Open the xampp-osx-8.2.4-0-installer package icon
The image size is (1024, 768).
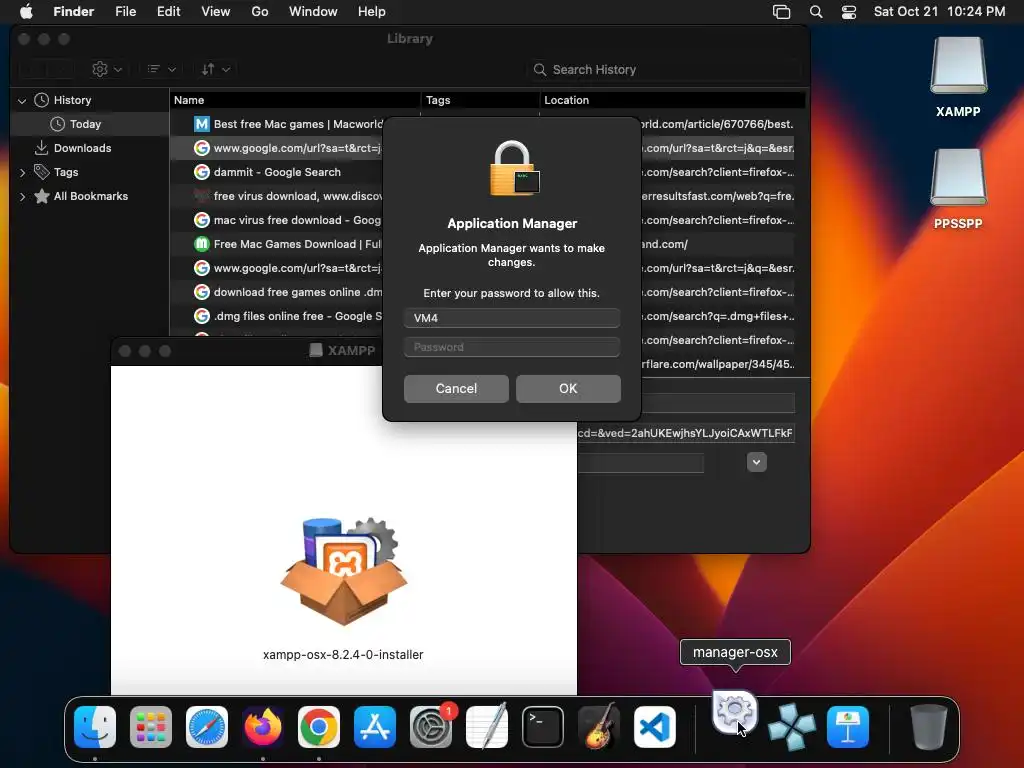(344, 570)
